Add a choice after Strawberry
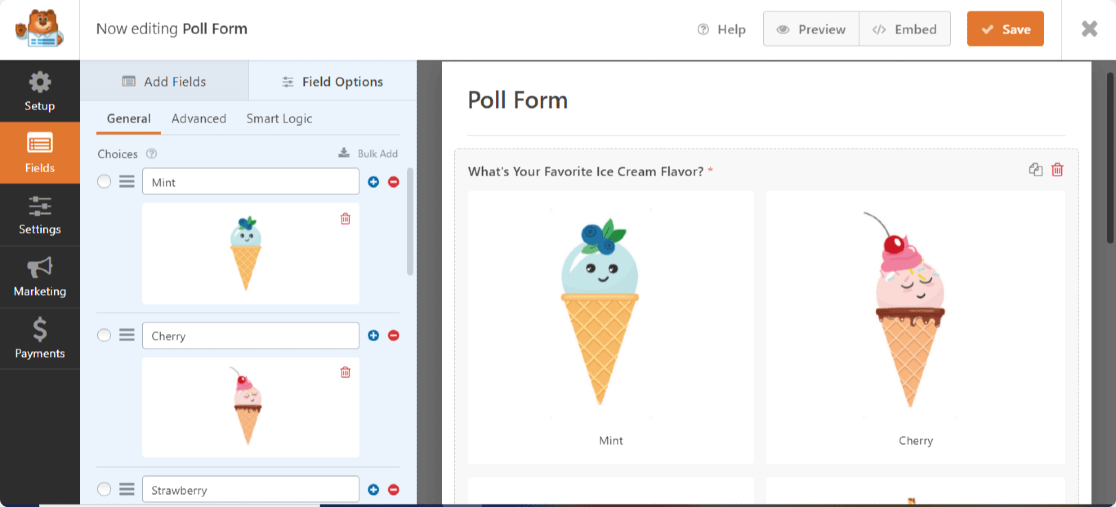The width and height of the screenshot is (1116, 507). click(x=374, y=490)
